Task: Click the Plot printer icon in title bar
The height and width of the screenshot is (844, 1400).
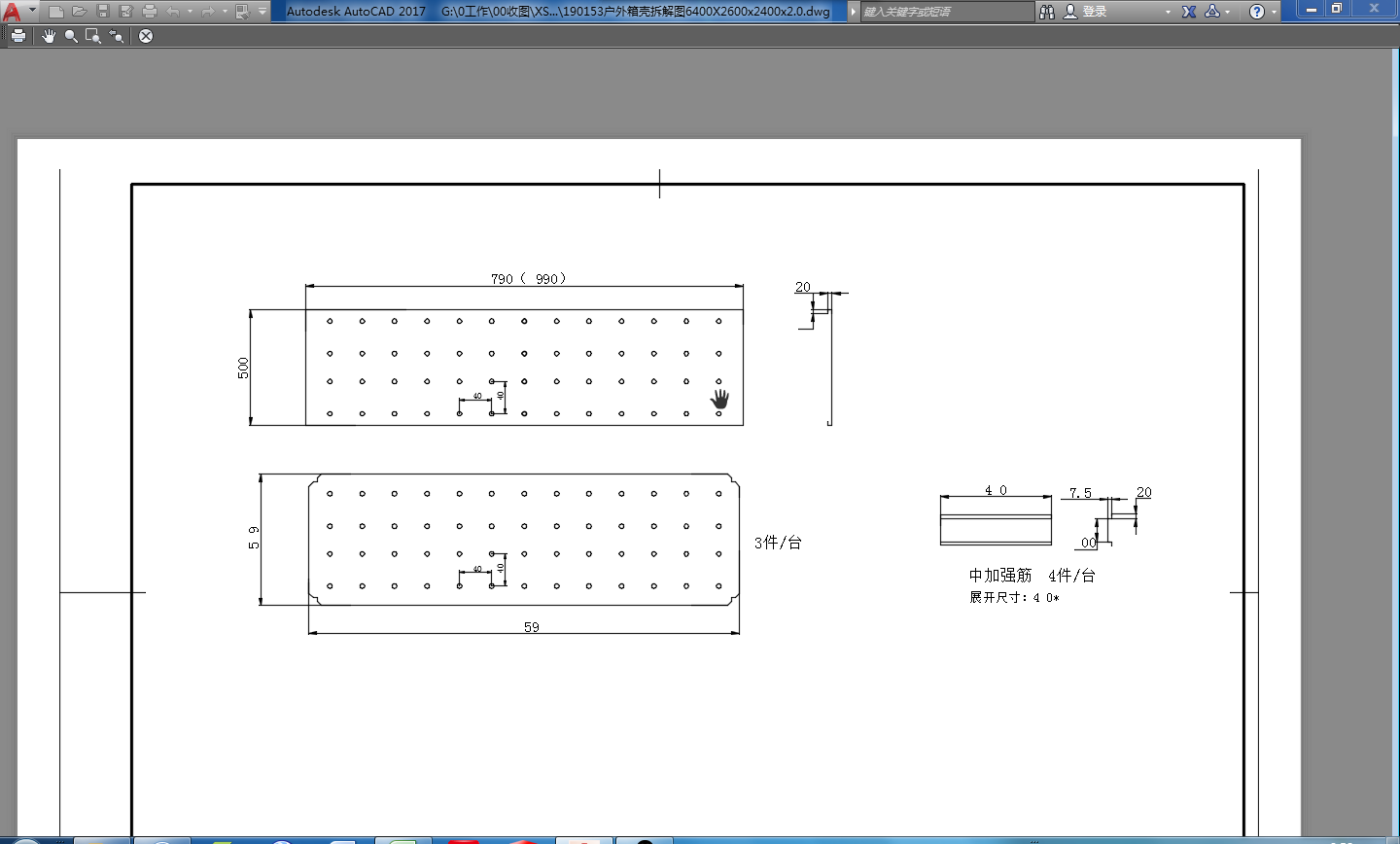Action: pos(150,12)
